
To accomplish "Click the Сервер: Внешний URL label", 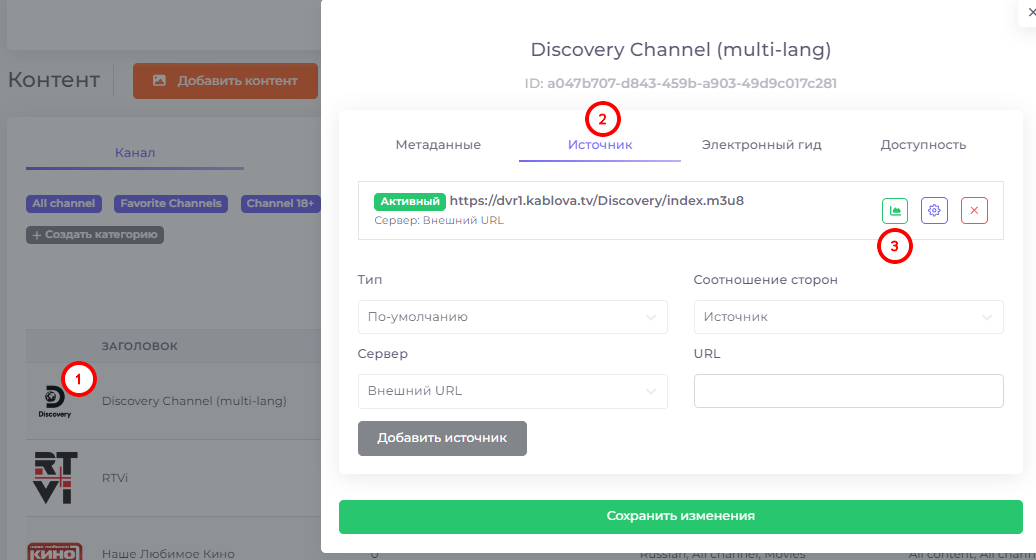I will pyautogui.click(x=439, y=221).
